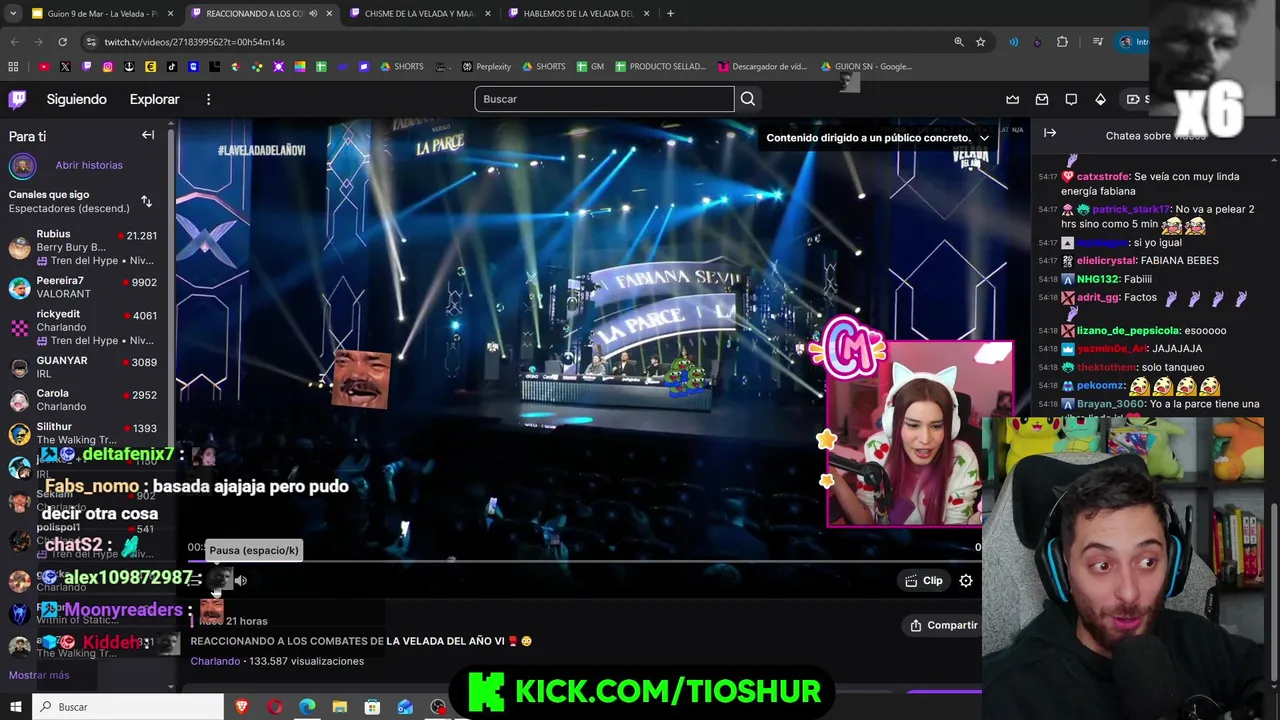Open the Charlando category link
This screenshot has height=720, width=1280.
(215, 661)
